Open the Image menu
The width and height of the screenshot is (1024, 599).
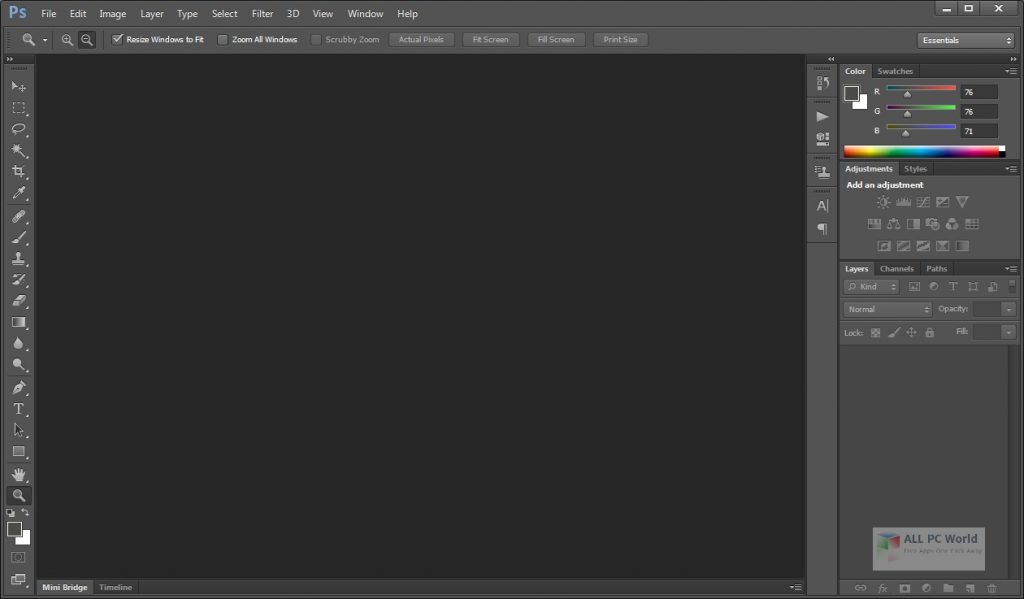click(112, 14)
